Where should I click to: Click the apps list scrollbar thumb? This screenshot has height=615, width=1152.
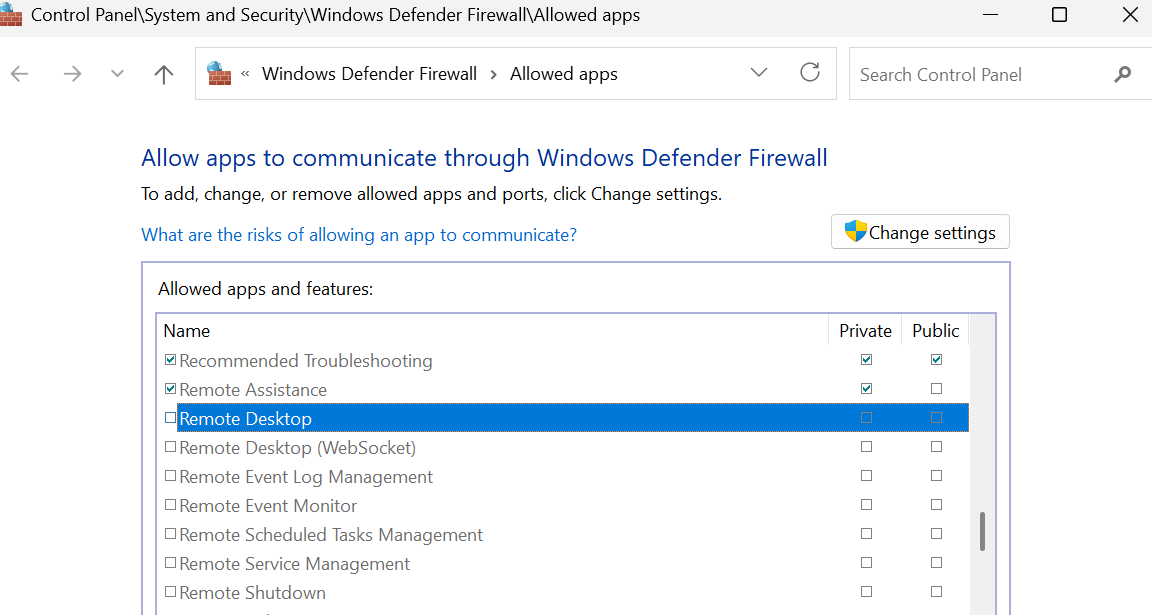[x=982, y=531]
